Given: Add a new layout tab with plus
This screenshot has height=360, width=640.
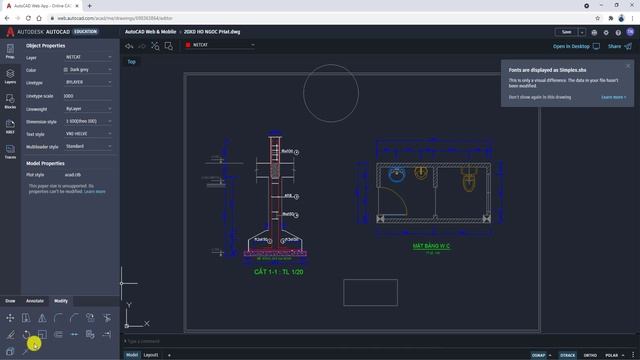Looking at the screenshot, I should coord(169,355).
